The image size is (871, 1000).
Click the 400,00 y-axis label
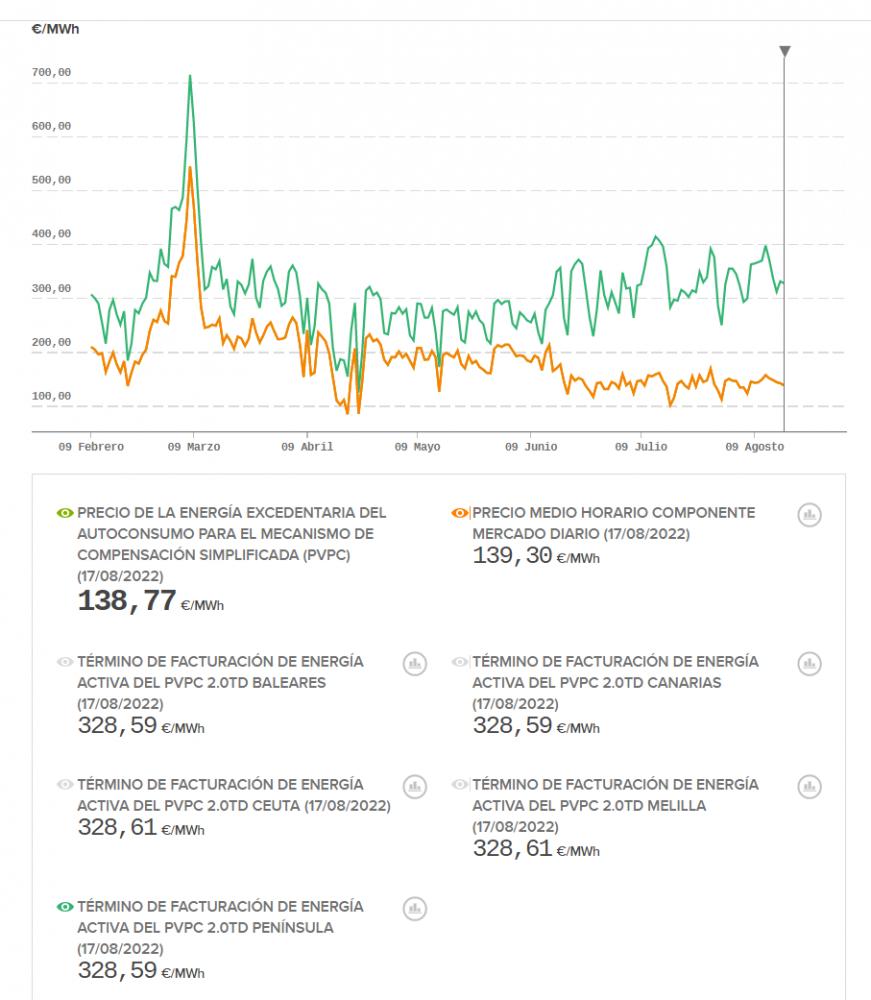(52, 234)
